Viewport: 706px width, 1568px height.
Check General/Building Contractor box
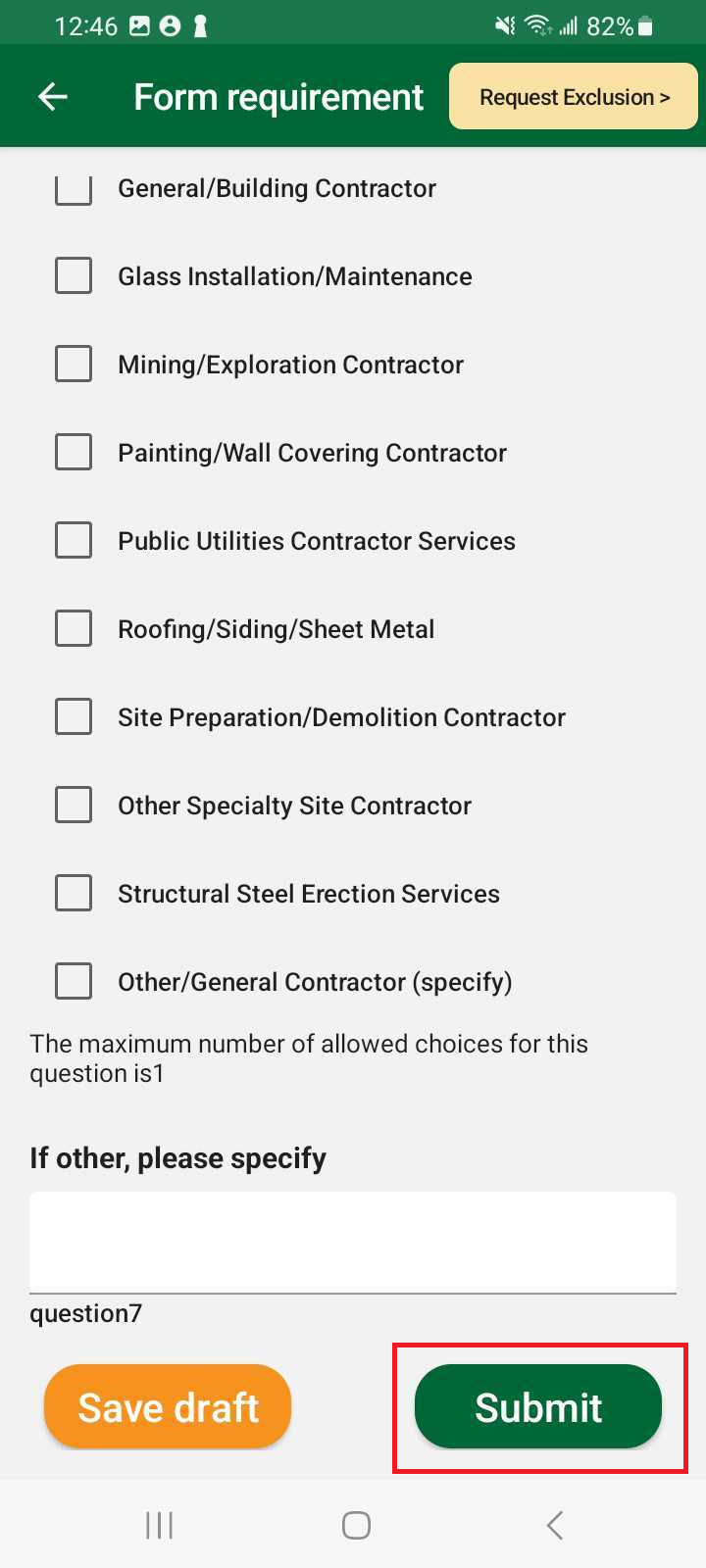[x=74, y=188]
